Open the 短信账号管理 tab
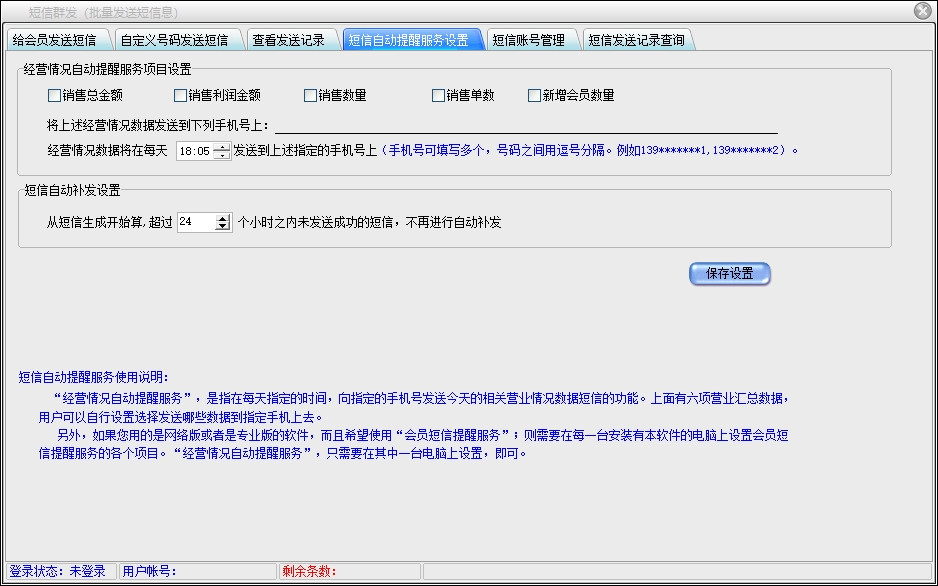938x586 pixels. pyautogui.click(x=529, y=41)
